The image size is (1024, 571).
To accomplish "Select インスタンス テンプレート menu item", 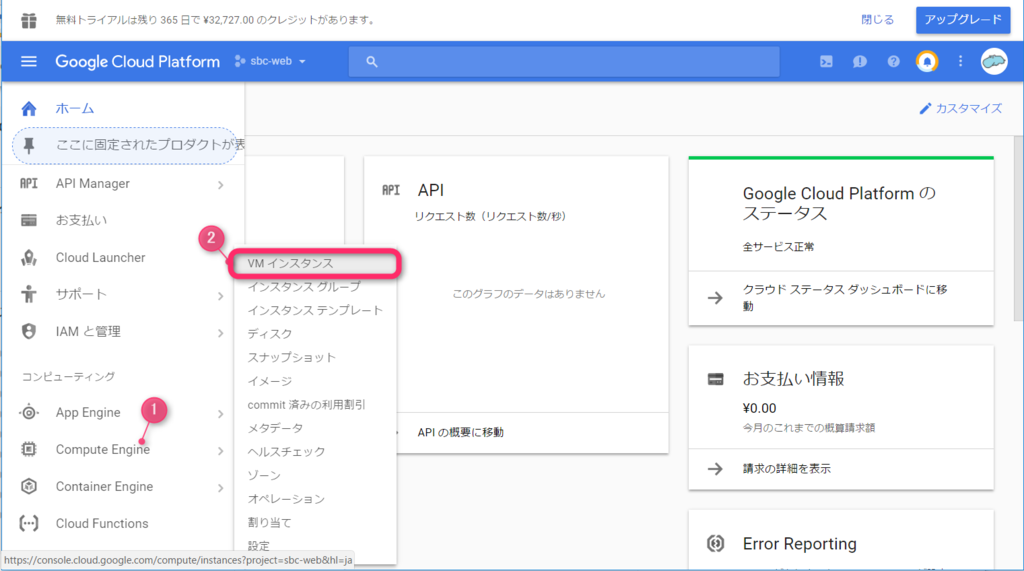I will coord(315,310).
